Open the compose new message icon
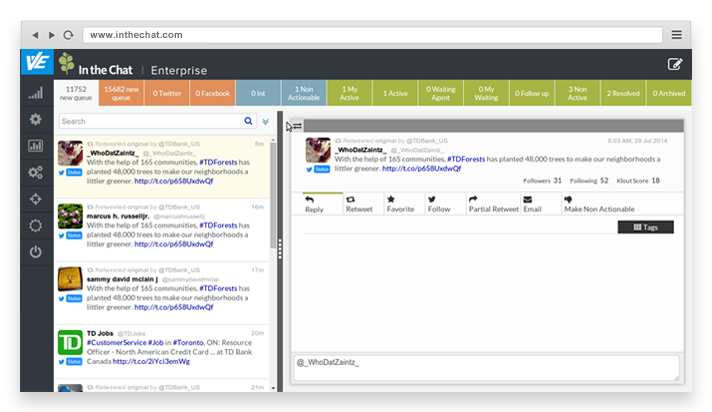This screenshot has height=412, width=712. click(x=675, y=64)
